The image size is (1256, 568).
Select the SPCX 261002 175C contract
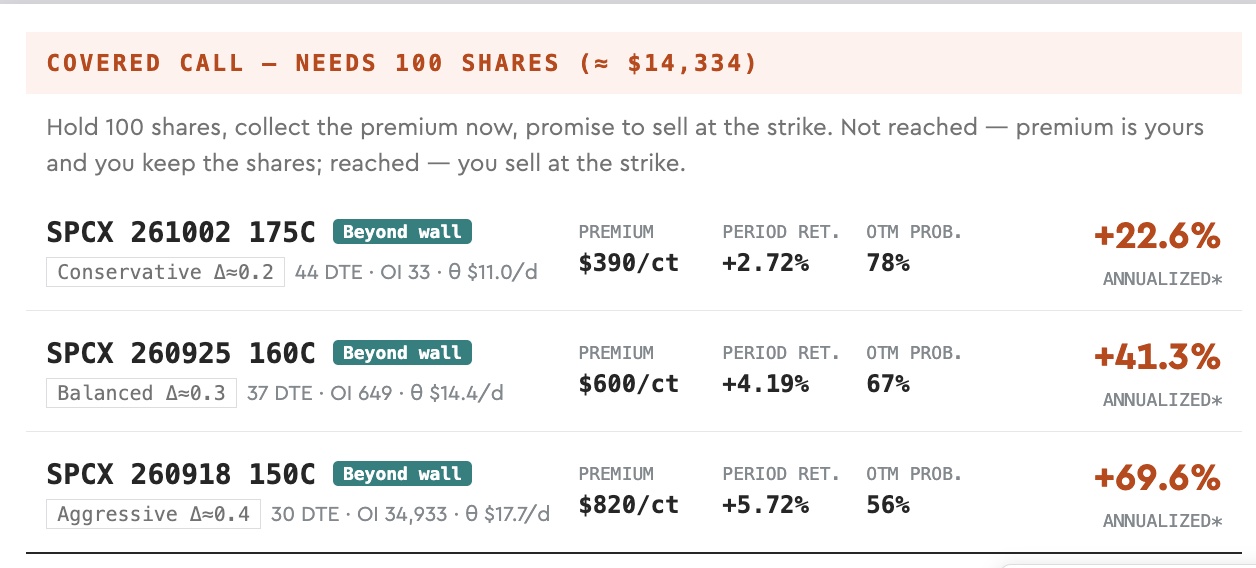pyautogui.click(x=181, y=232)
